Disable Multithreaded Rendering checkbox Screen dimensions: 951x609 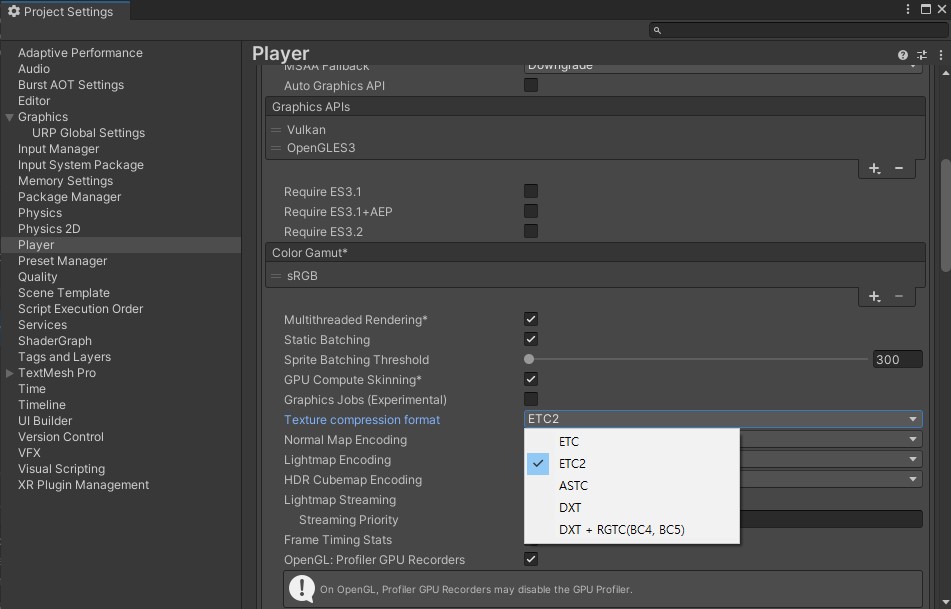click(x=531, y=319)
